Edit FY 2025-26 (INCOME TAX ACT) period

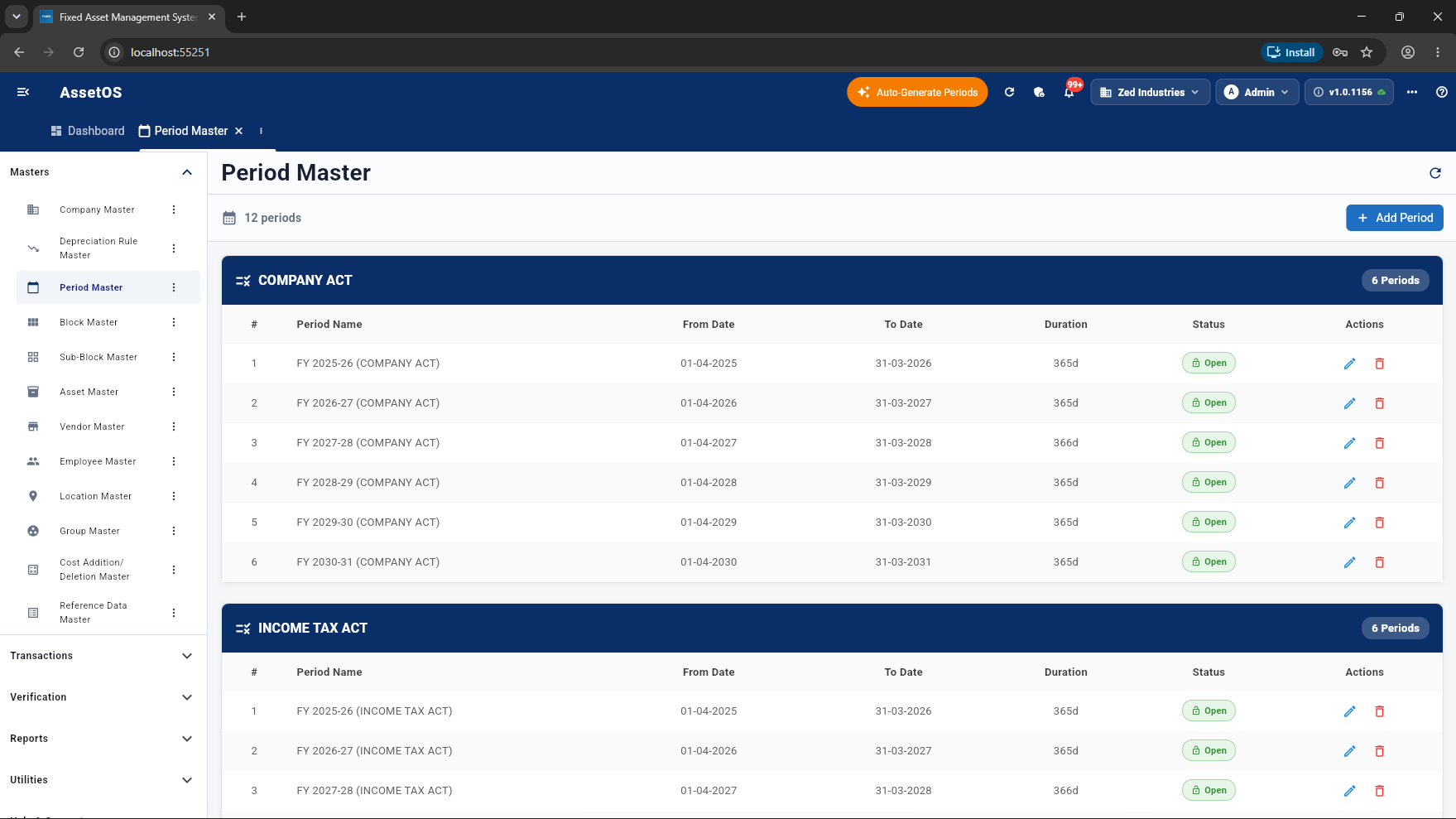[x=1349, y=711]
